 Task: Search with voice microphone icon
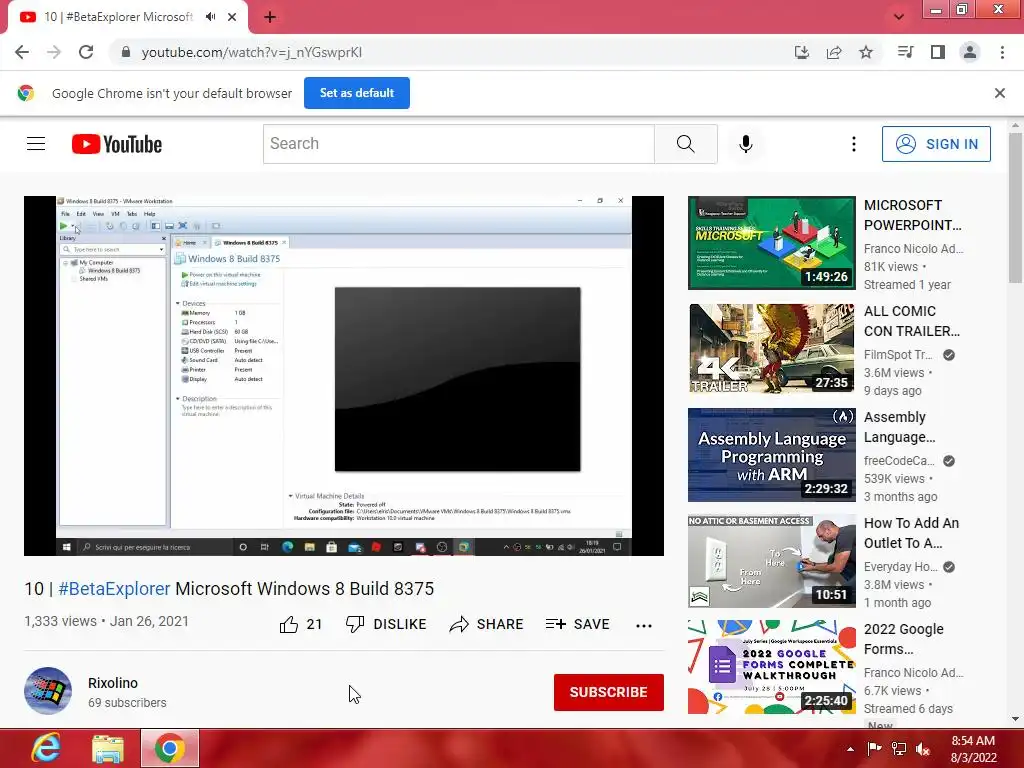tap(746, 144)
